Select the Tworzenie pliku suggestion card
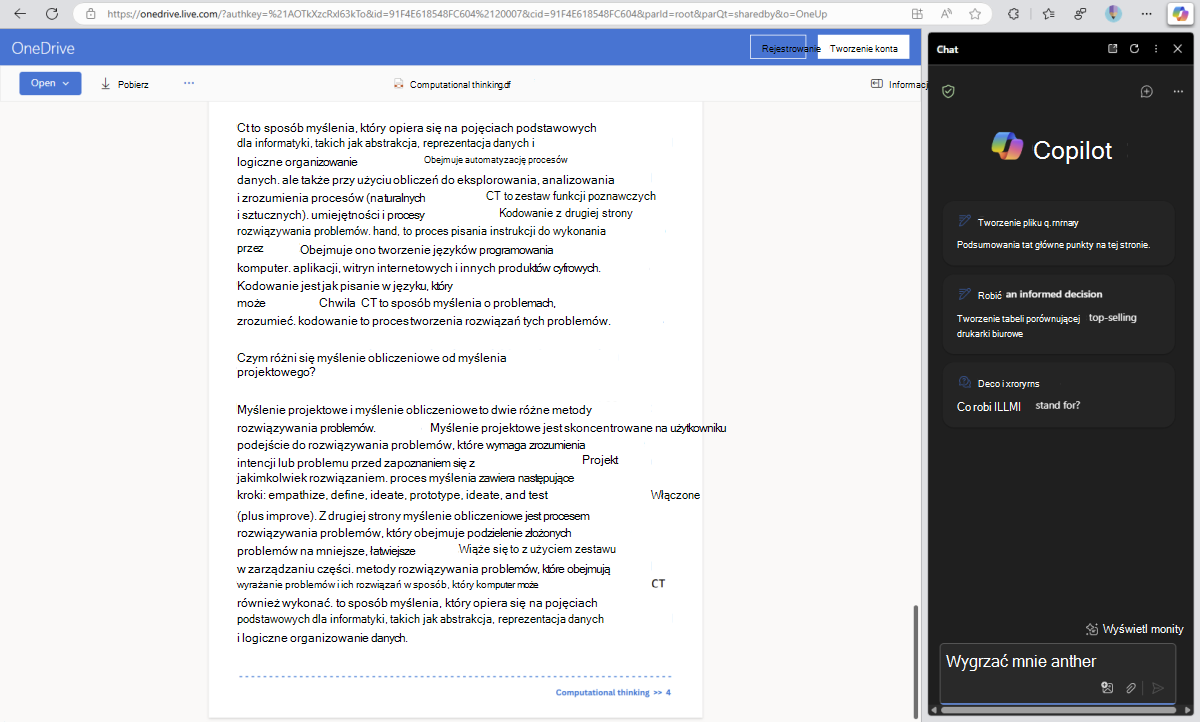Screen dimensions: 1200x722 1059,231
